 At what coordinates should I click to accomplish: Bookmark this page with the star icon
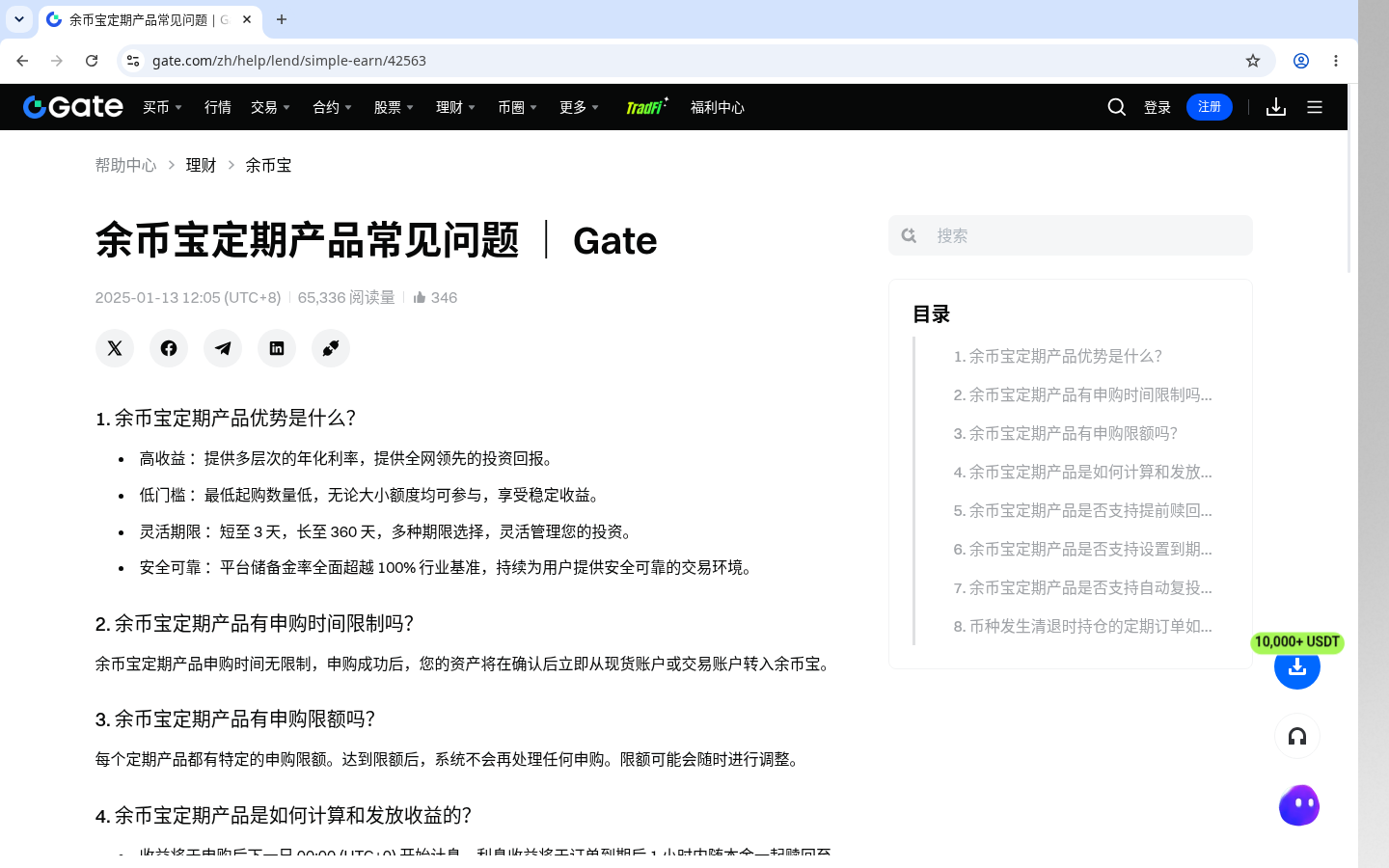point(1253,61)
